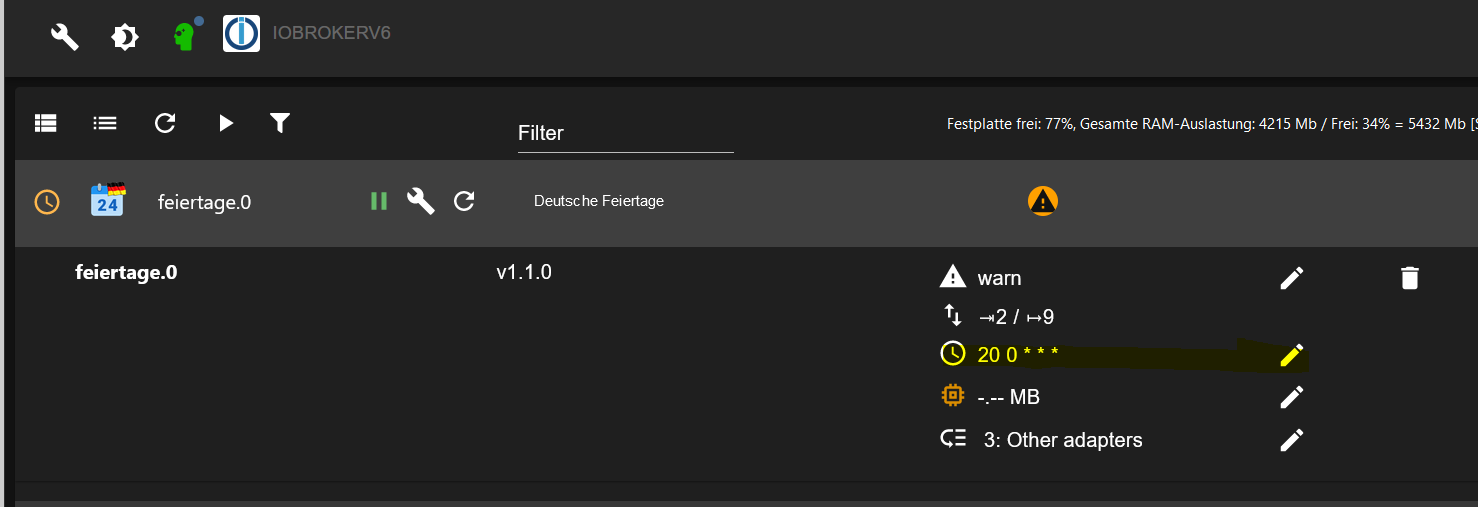Edit the warn log level
The height and width of the screenshot is (507, 1478).
pos(1292,278)
